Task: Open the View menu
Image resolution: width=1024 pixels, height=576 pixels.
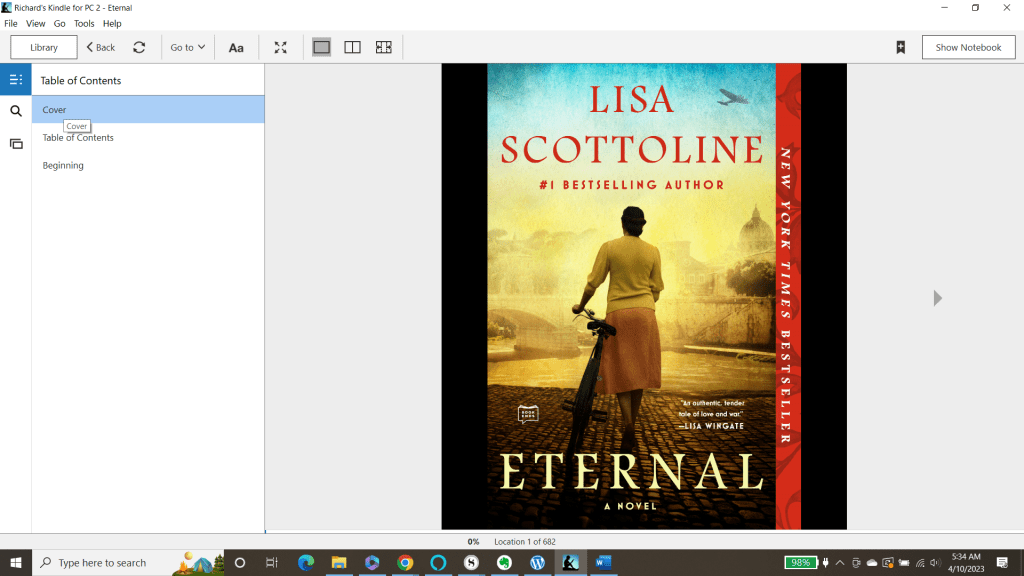Action: pos(35,23)
